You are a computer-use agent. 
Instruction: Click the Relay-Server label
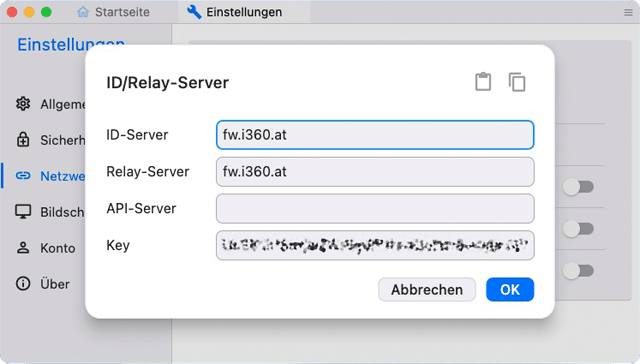(x=148, y=171)
